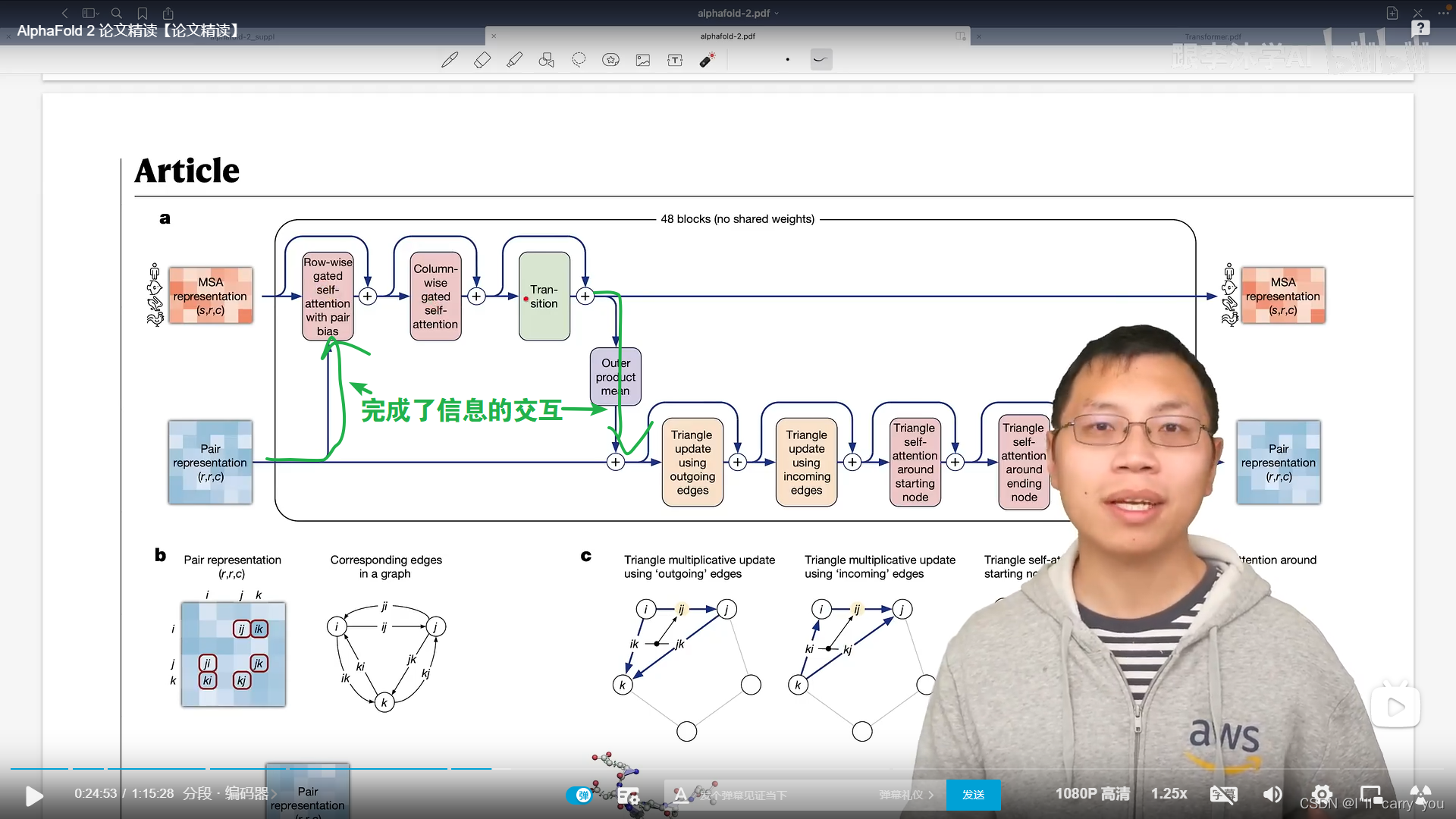
Task: Open danmaku etiquette link
Action: tap(905, 795)
